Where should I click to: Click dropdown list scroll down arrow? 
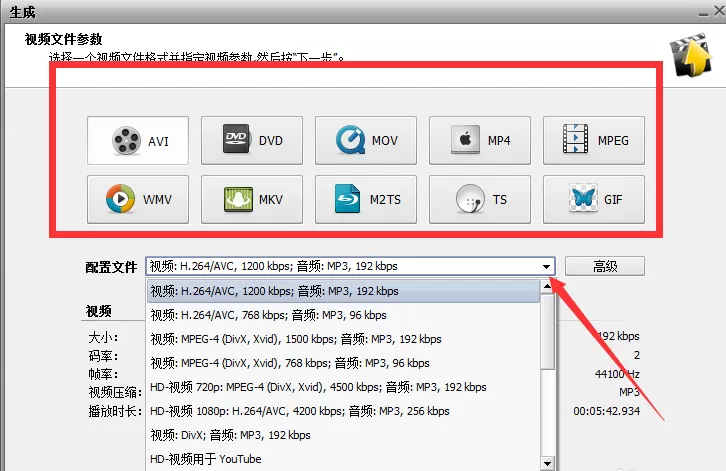tap(547, 464)
